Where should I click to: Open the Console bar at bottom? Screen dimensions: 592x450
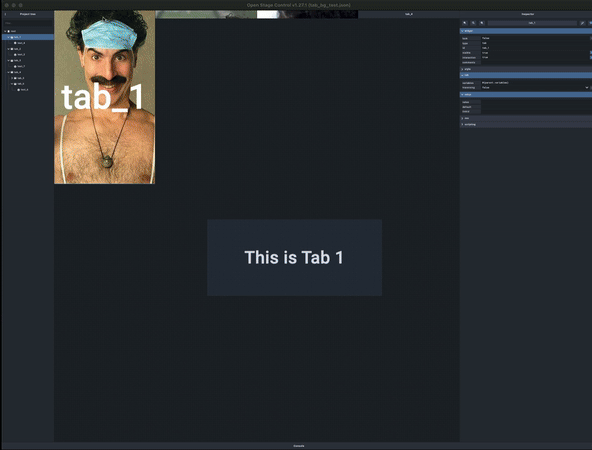tap(299, 446)
